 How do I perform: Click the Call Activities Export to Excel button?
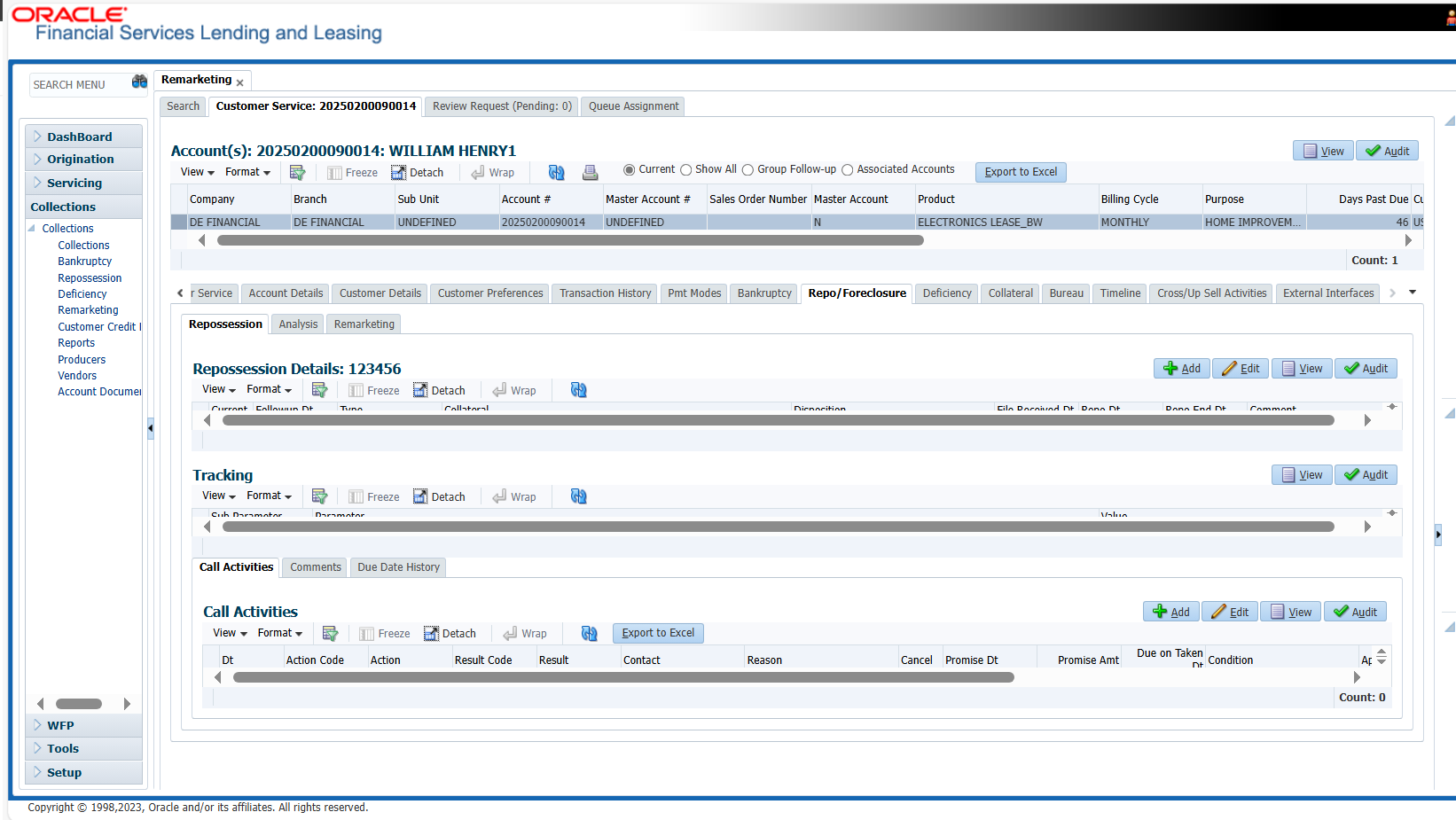[658, 633]
